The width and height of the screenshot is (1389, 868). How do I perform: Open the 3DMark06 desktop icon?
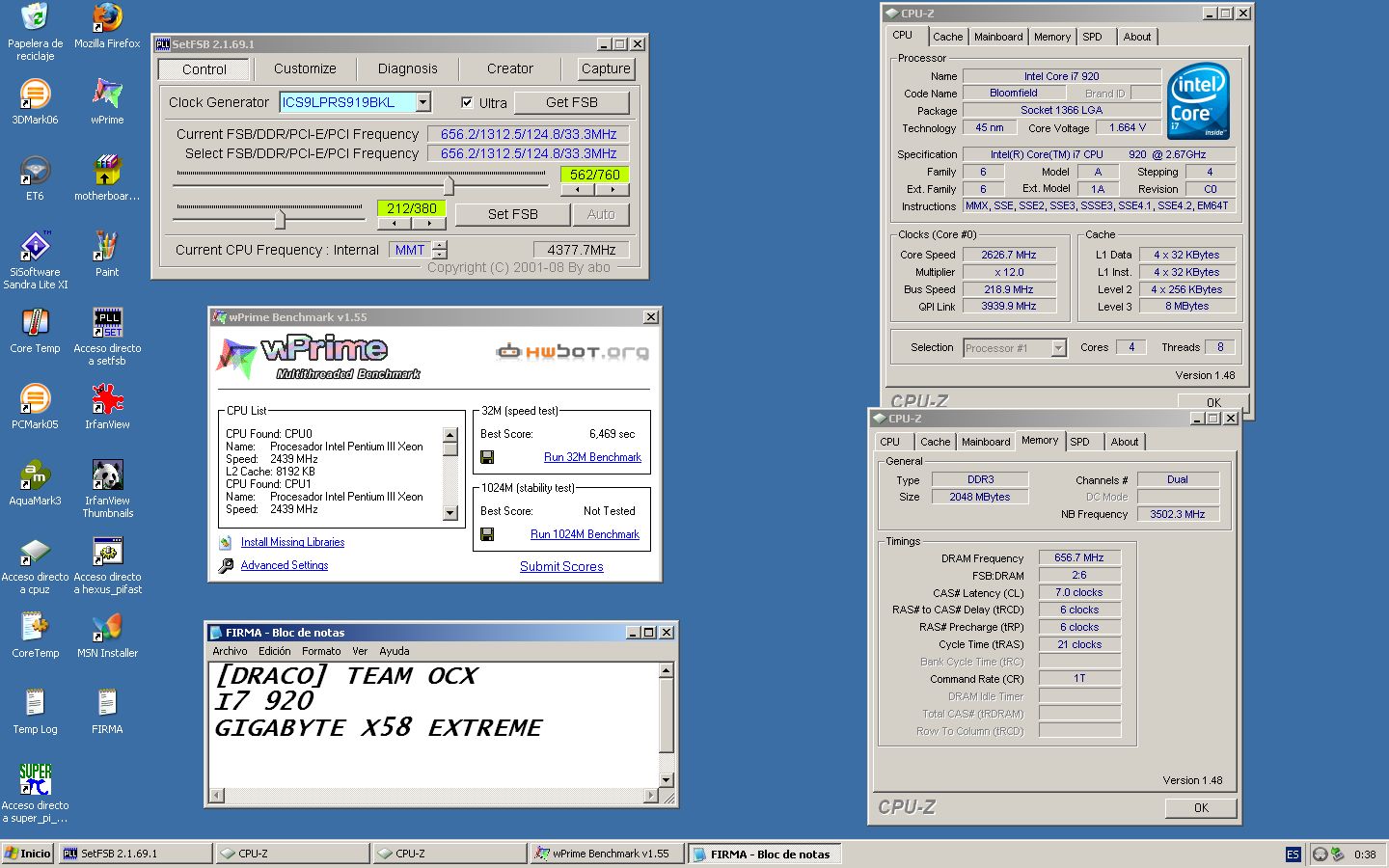(x=35, y=94)
